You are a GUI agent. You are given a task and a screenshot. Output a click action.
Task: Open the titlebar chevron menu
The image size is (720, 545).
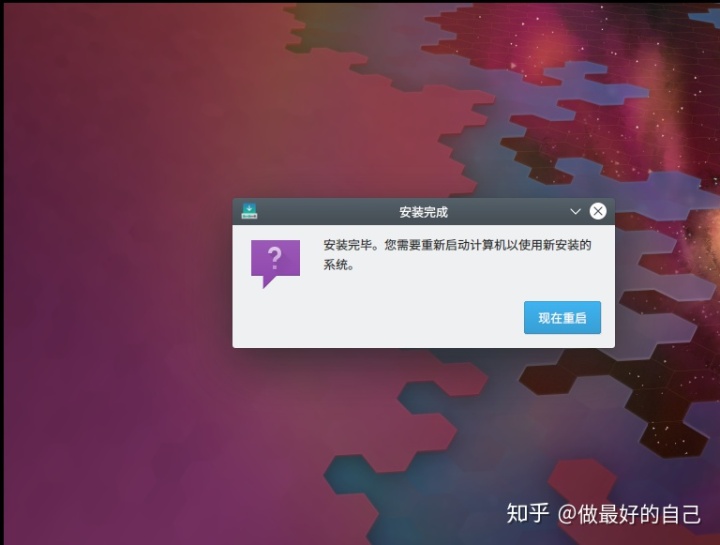tap(575, 212)
